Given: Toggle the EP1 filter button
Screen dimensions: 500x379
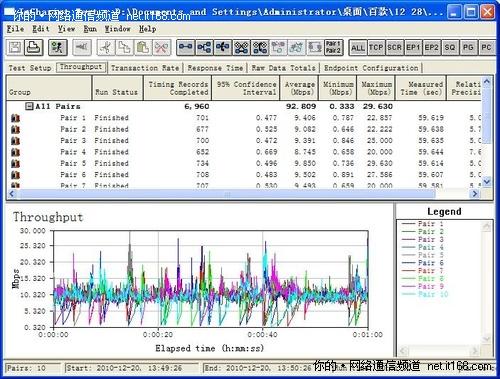Looking at the screenshot, I should (413, 48).
